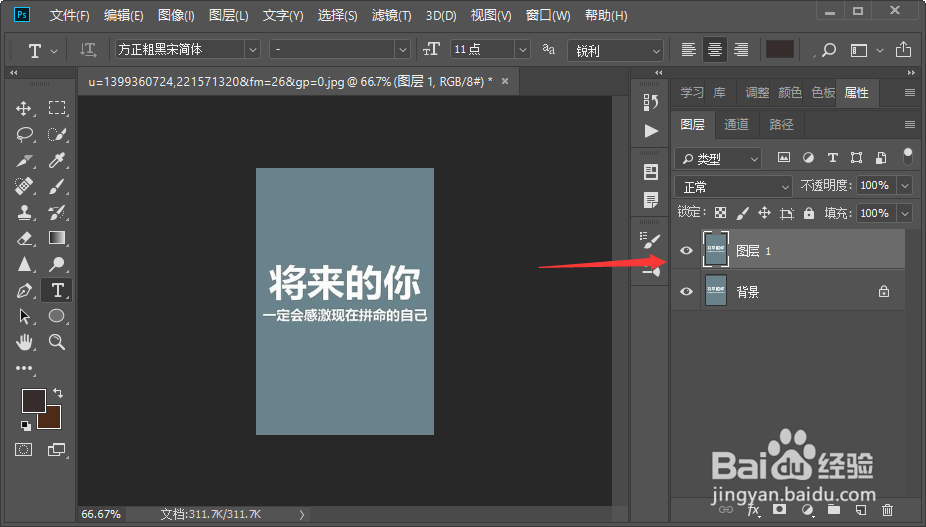Toggle text orientation icon
Screen dimensions: 926x527
[x=88, y=50]
